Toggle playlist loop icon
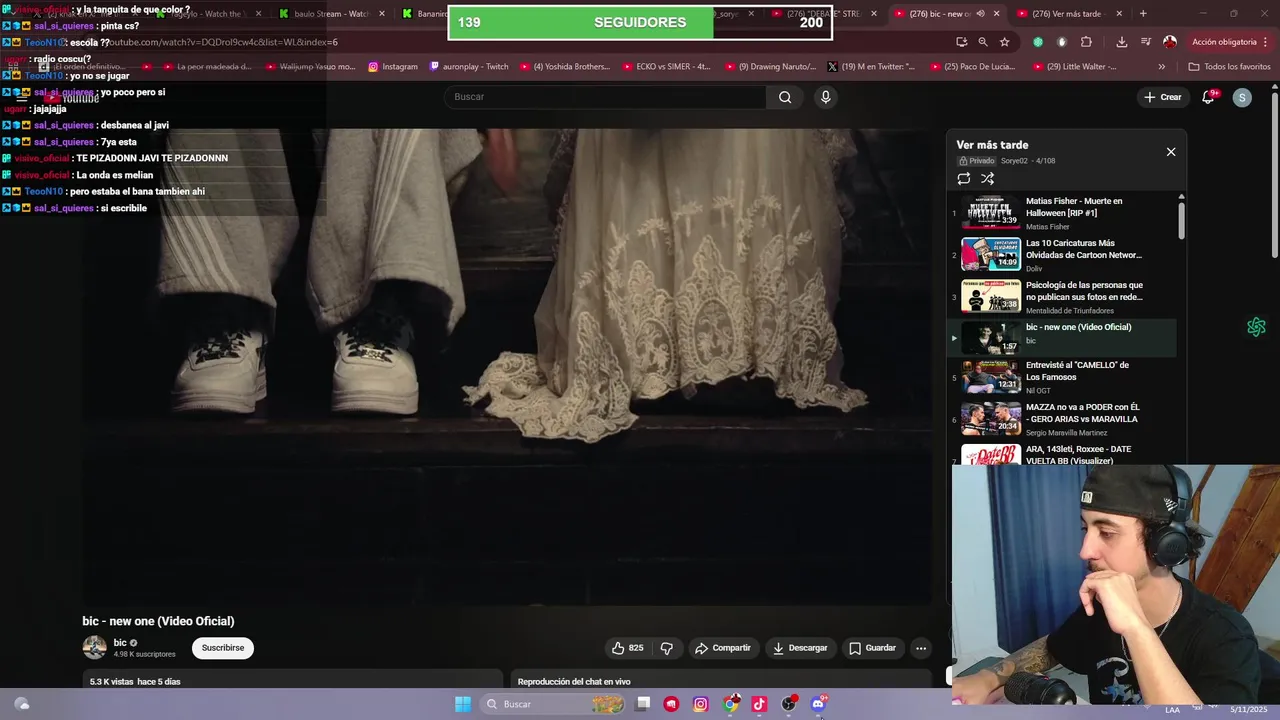The image size is (1280, 720). point(963,179)
